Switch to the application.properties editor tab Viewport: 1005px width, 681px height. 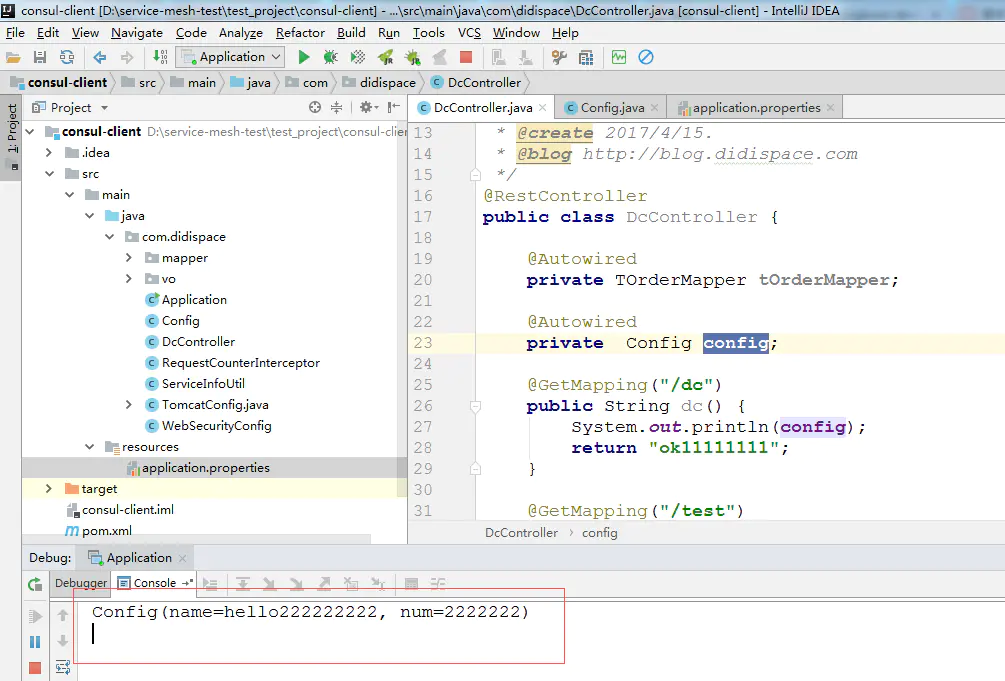(x=756, y=108)
